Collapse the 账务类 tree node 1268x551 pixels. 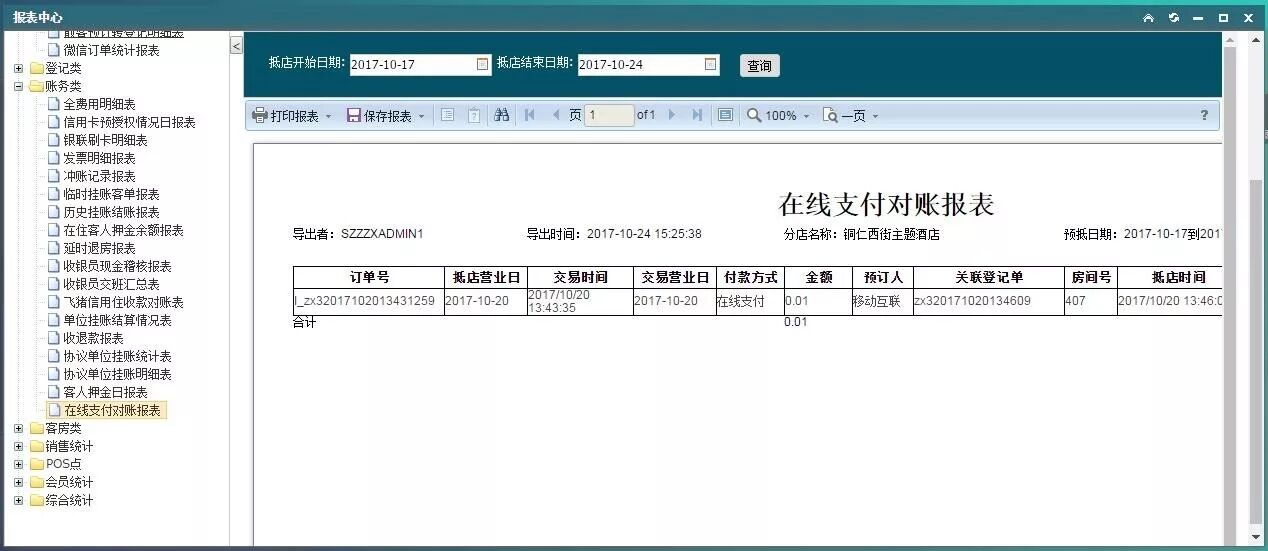point(19,86)
